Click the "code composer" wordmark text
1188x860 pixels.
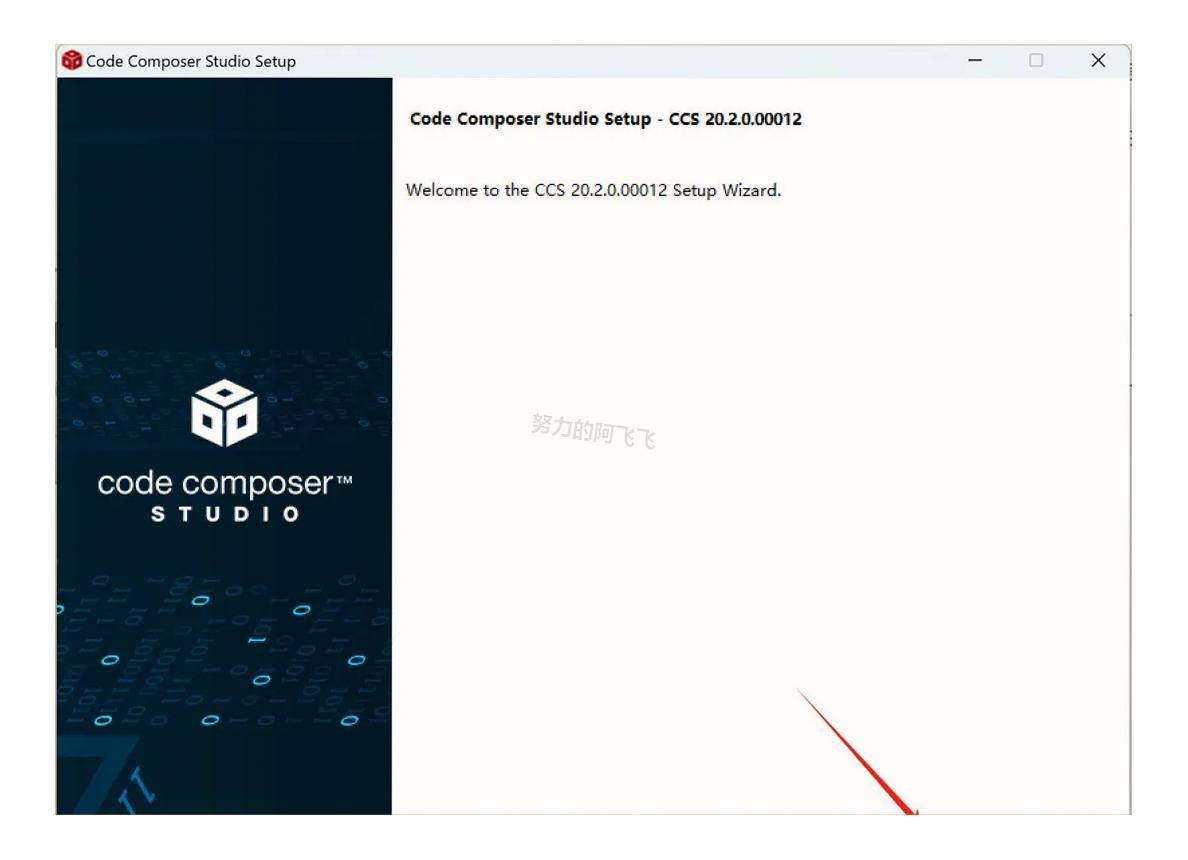pyautogui.click(x=215, y=484)
